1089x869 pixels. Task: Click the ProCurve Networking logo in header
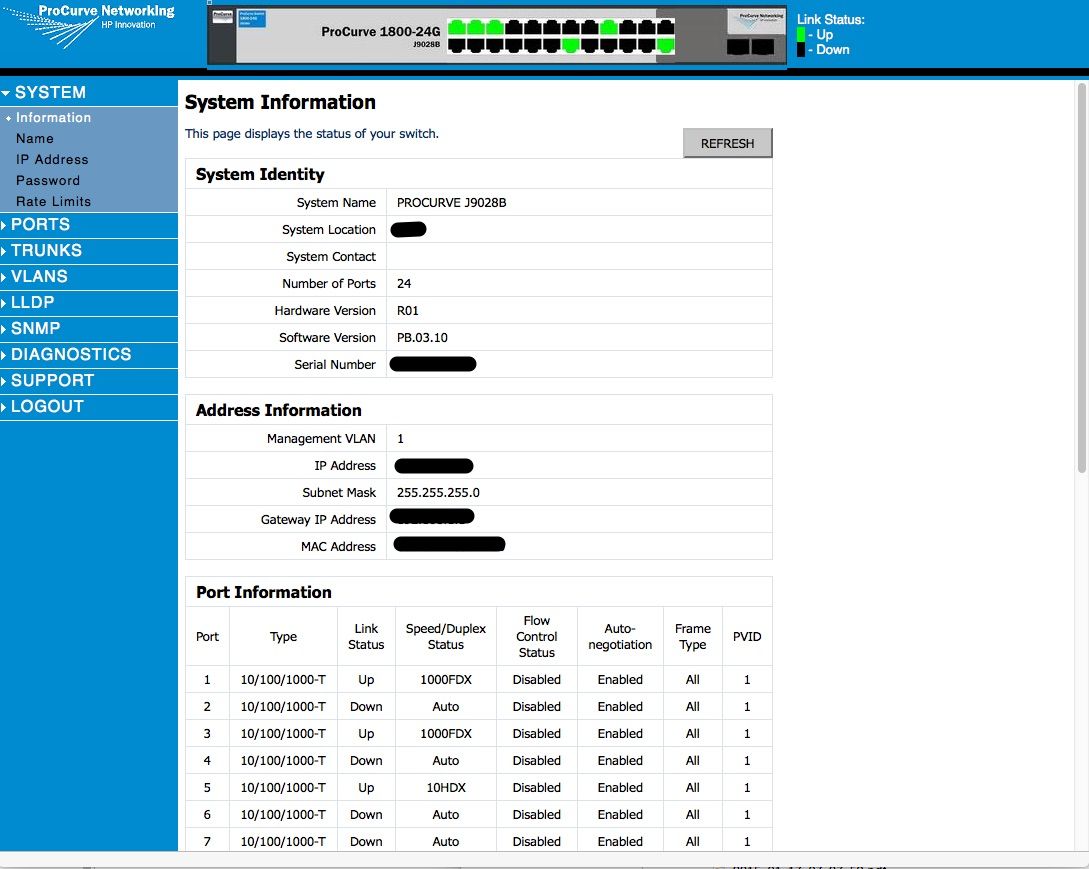tap(89, 26)
